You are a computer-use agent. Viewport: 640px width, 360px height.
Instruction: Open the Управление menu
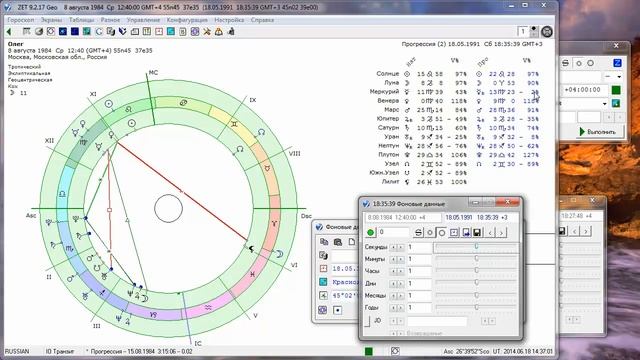click(143, 20)
